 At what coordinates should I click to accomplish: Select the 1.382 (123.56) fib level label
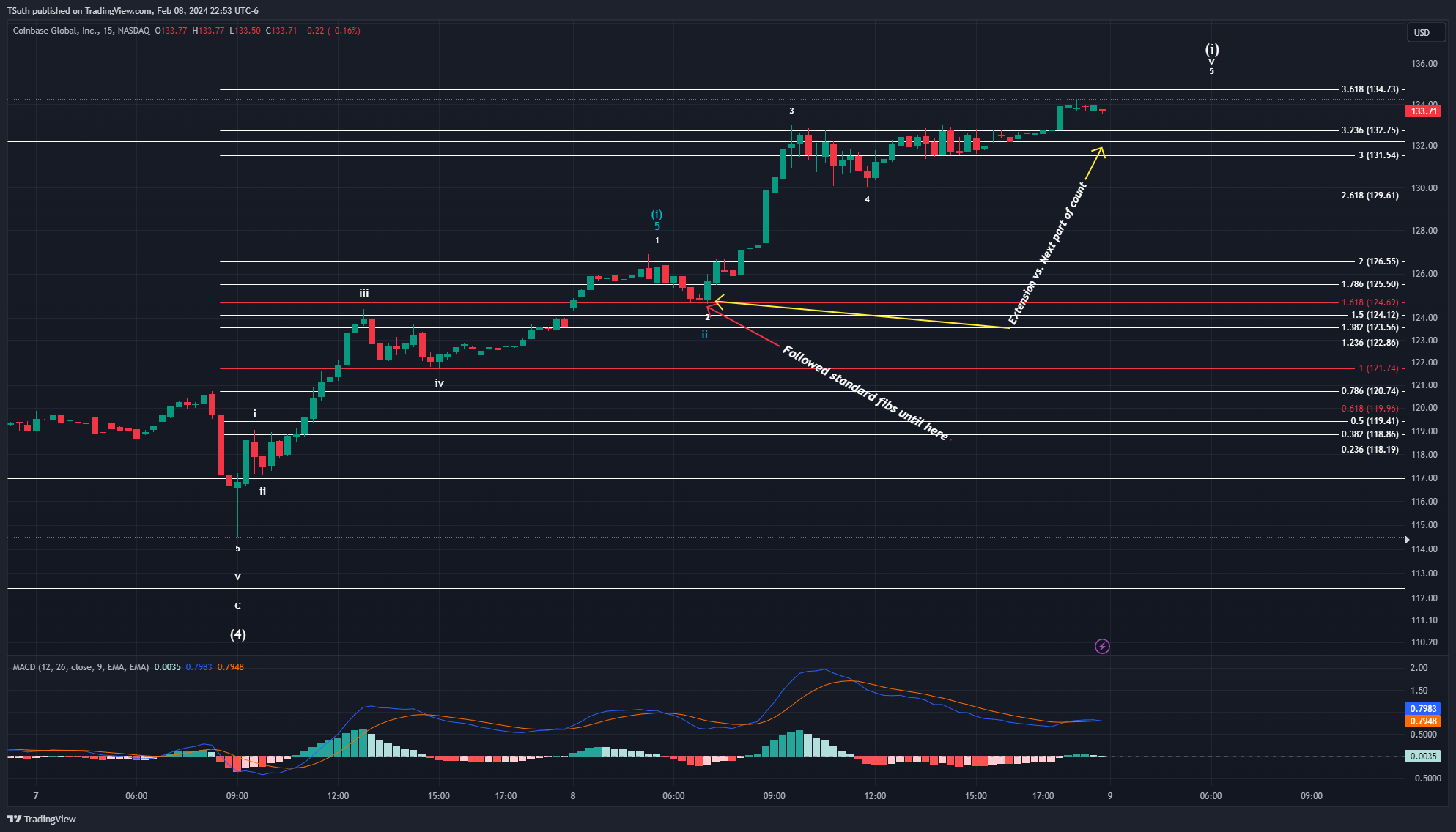point(1370,327)
